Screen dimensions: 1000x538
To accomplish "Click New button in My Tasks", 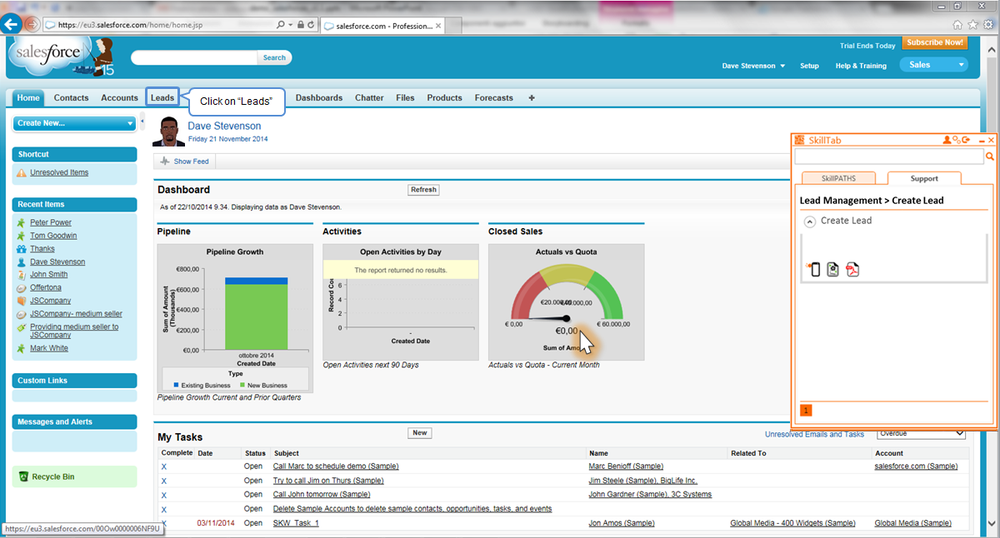I will [420, 433].
